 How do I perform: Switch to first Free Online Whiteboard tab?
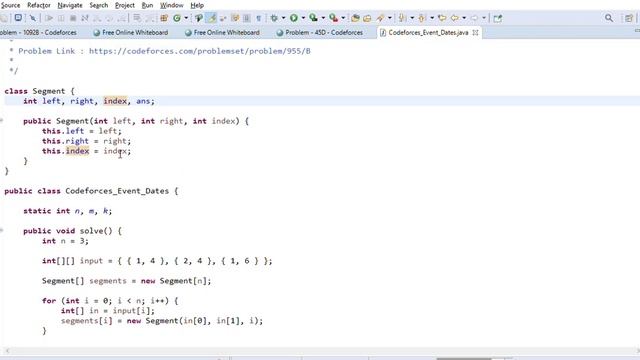click(131, 33)
